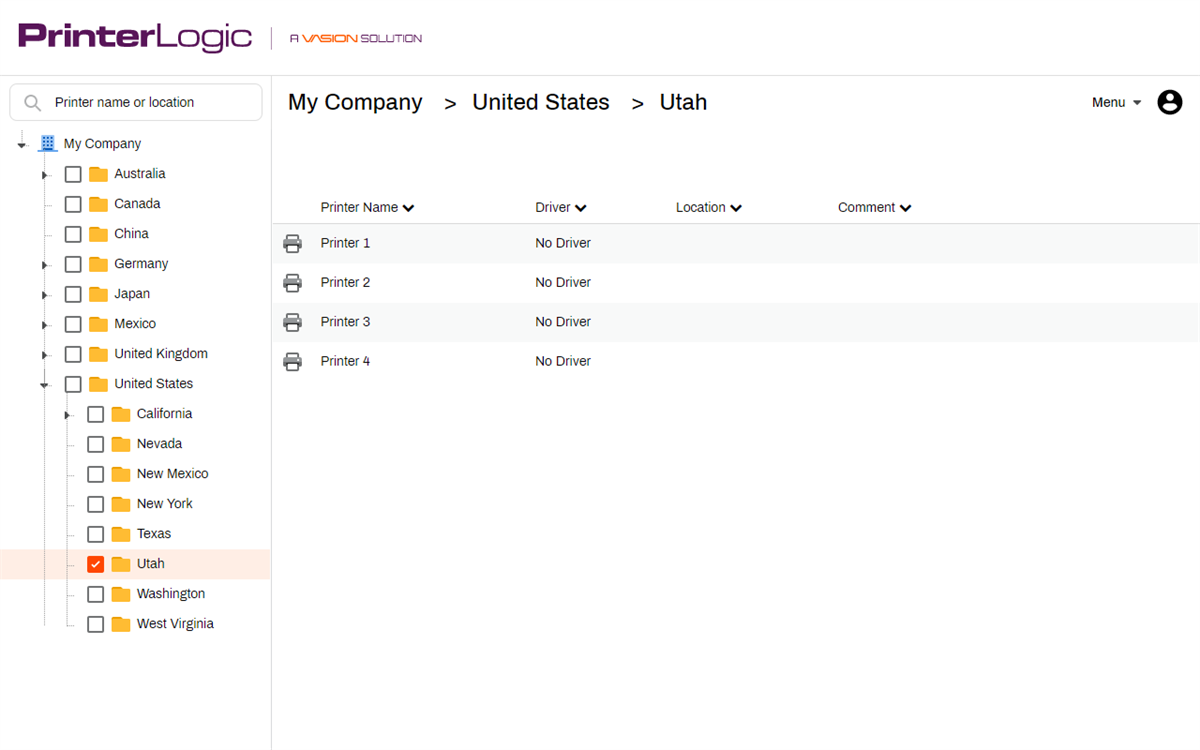
Task: Collapse the United States tree node
Action: coord(44,384)
